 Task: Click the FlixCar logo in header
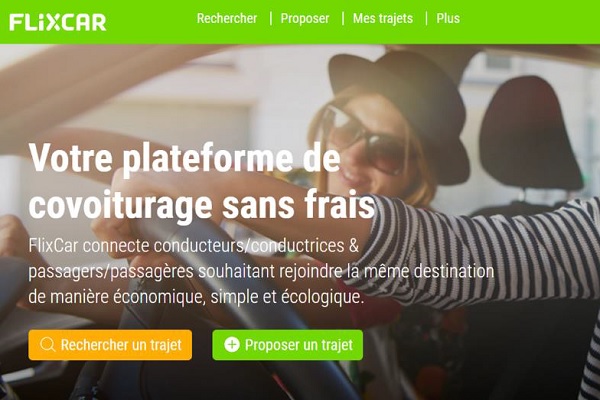(x=57, y=22)
